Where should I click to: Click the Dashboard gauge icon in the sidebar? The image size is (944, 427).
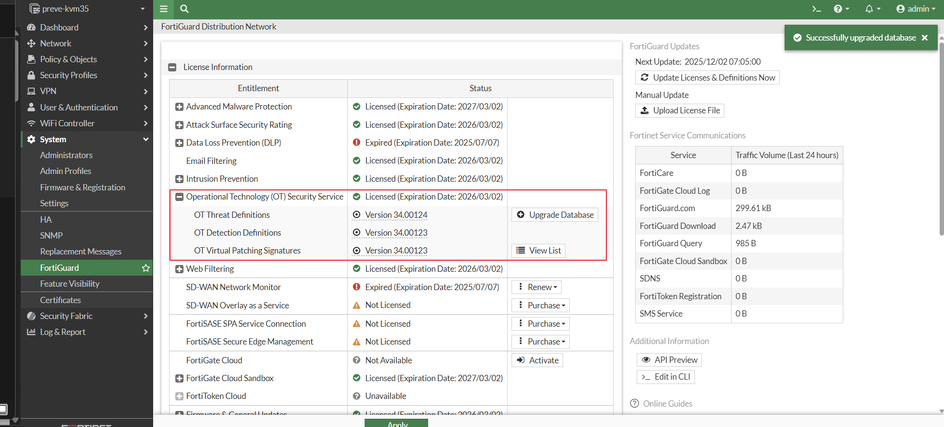click(31, 28)
